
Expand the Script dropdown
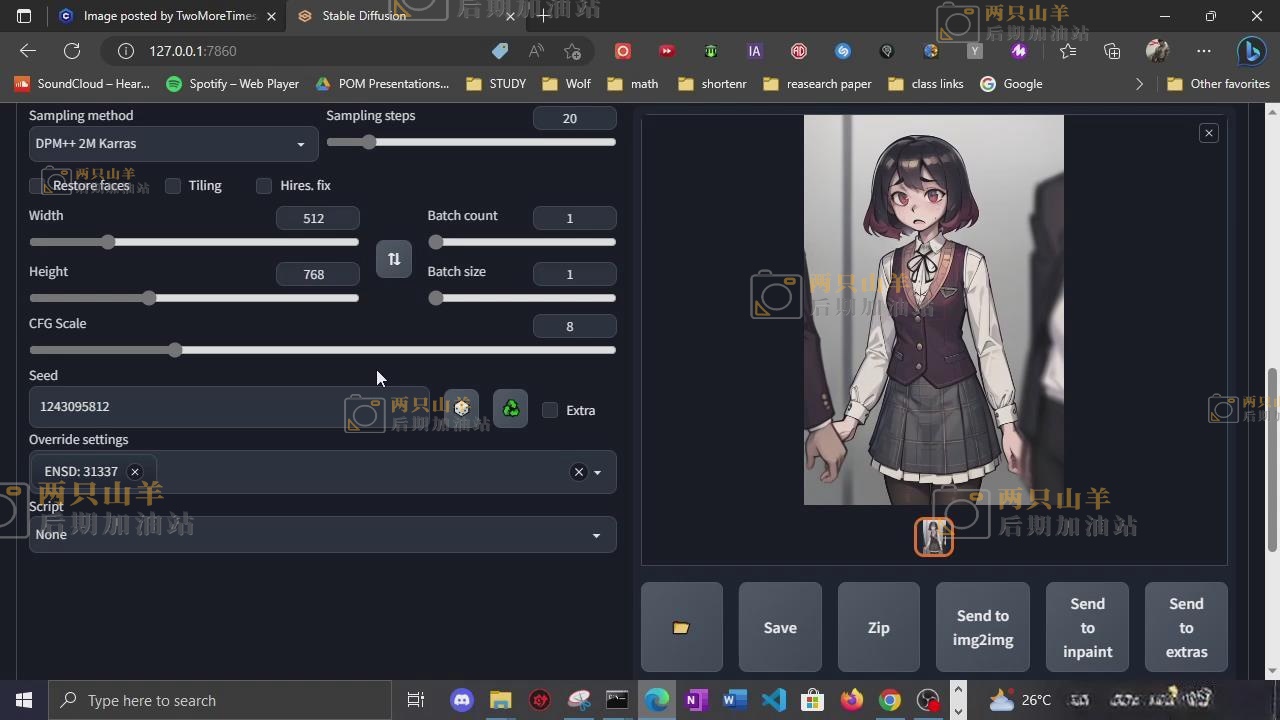(x=320, y=535)
